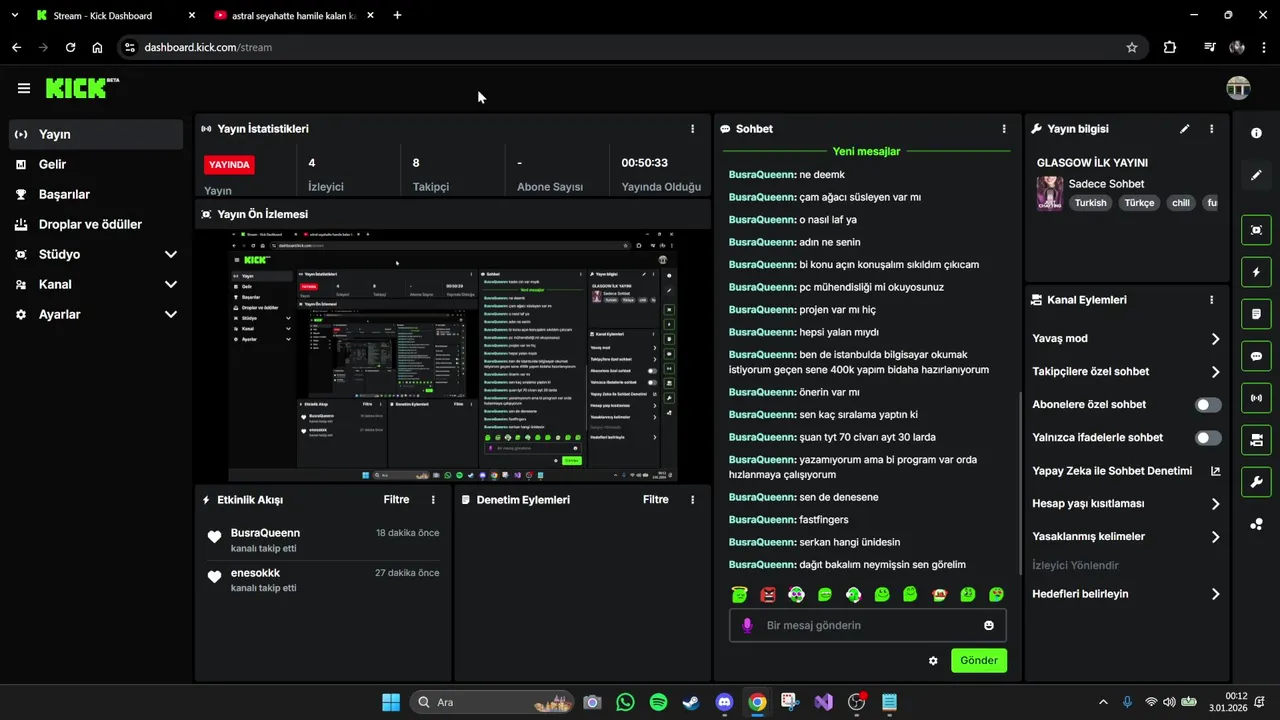Toggle the document icon in the right sidebar

pos(1256,314)
